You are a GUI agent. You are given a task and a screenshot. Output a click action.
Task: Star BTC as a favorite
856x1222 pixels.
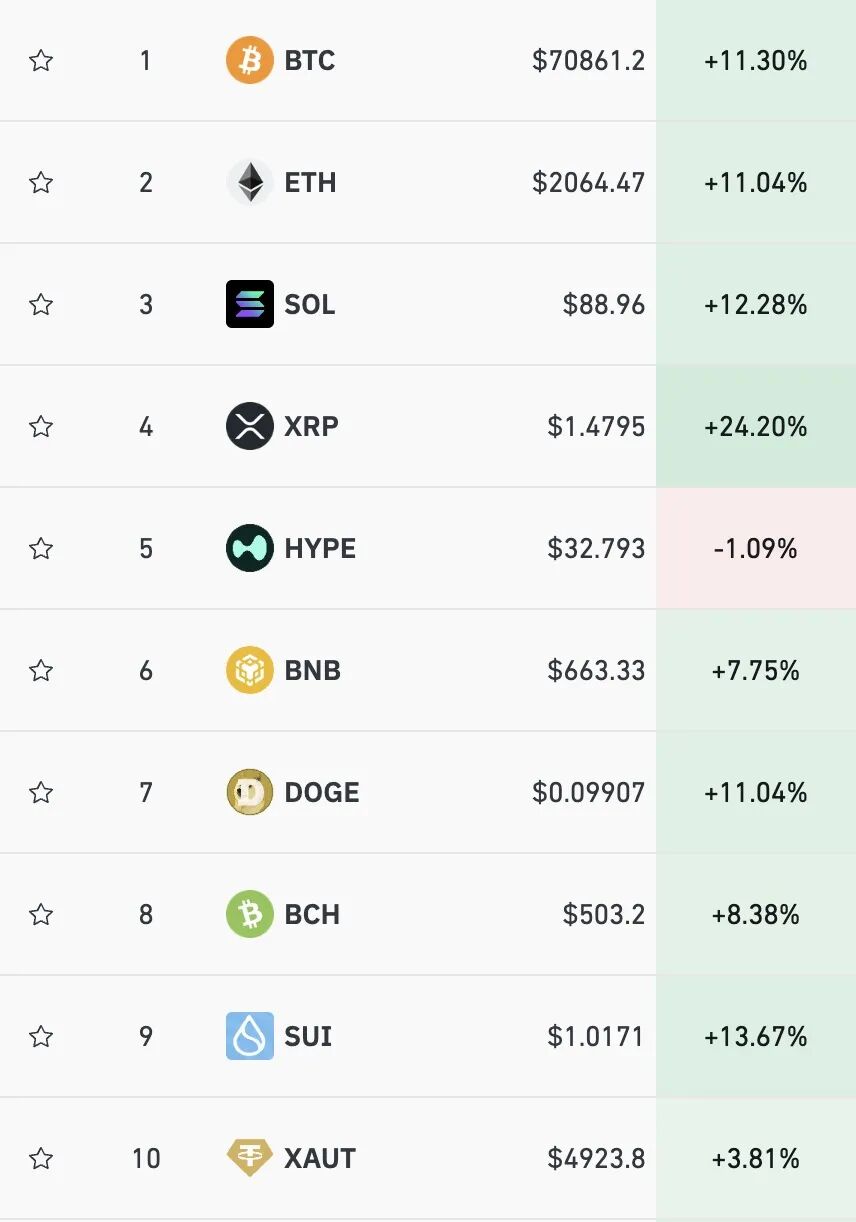click(41, 61)
